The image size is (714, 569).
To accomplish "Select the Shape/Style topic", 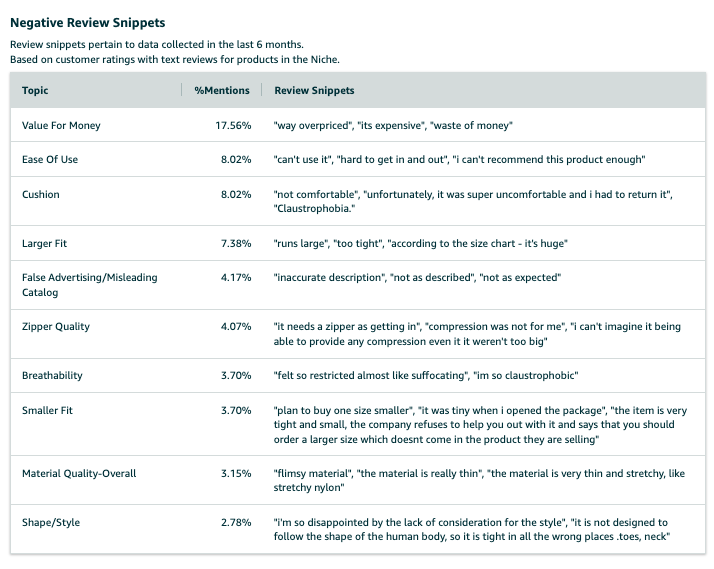I will point(50,522).
